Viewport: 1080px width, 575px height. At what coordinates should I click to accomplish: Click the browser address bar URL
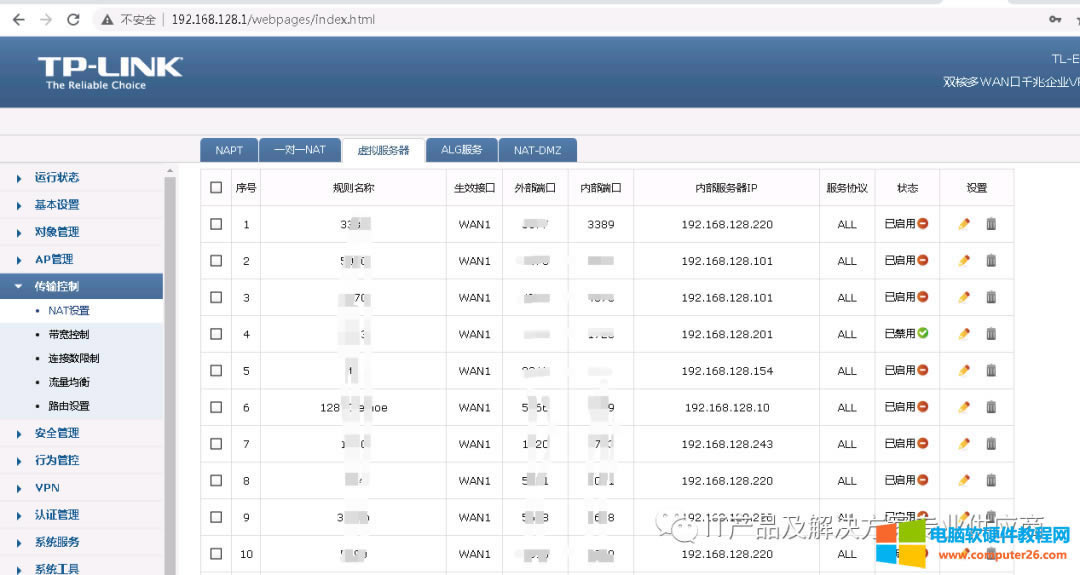click(x=273, y=19)
